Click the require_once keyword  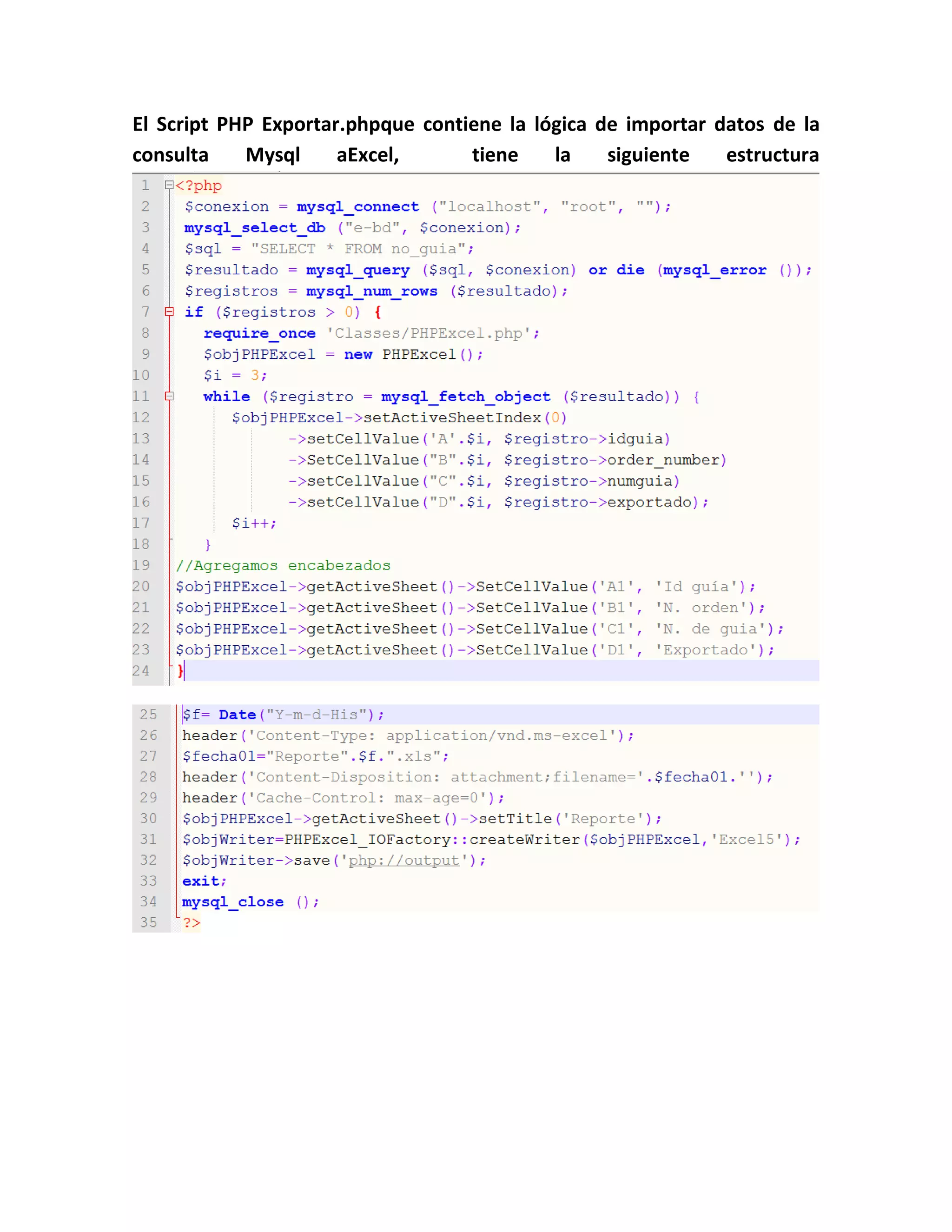pyautogui.click(x=259, y=333)
